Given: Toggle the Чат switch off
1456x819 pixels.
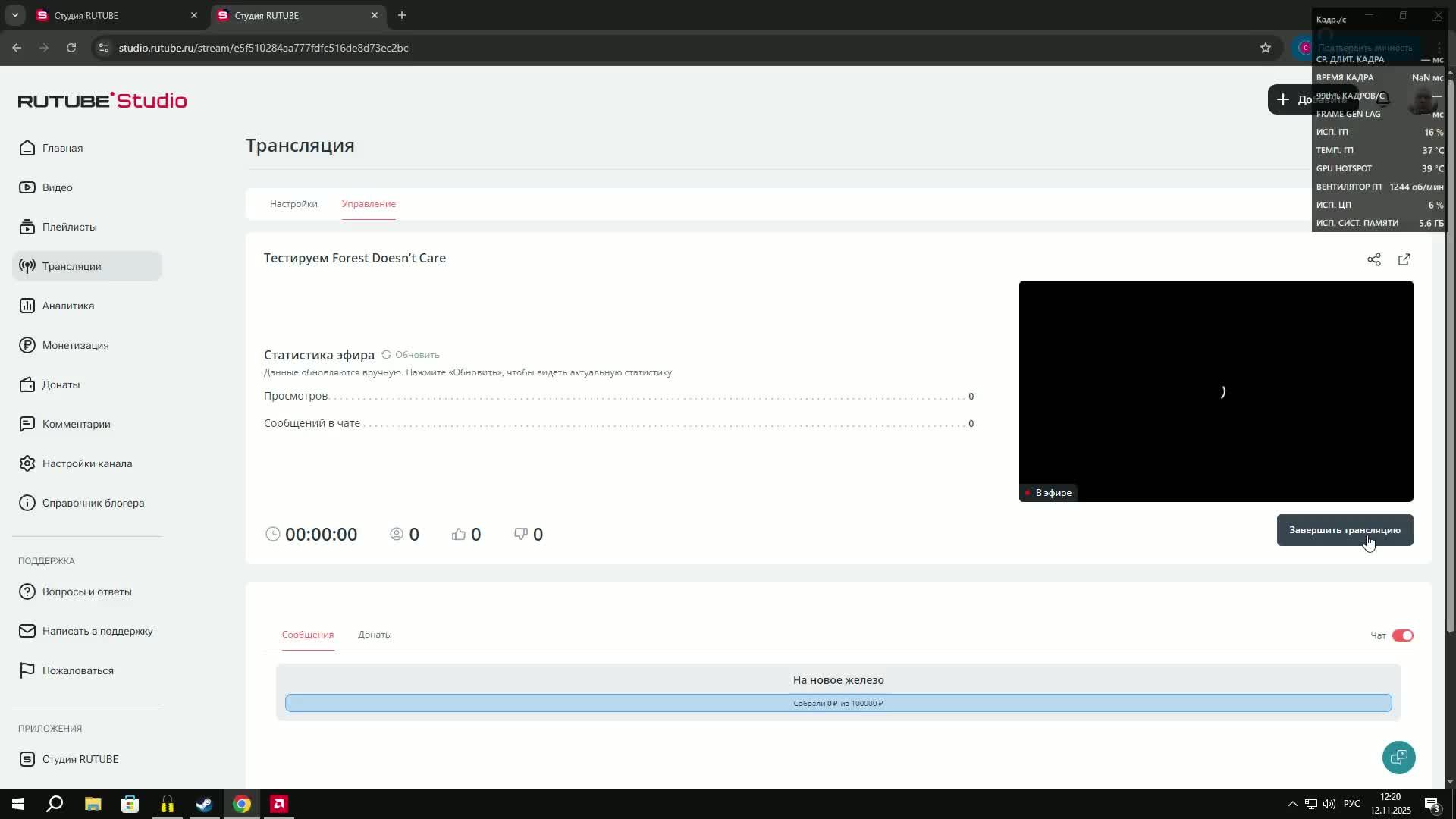Looking at the screenshot, I should (x=1402, y=635).
